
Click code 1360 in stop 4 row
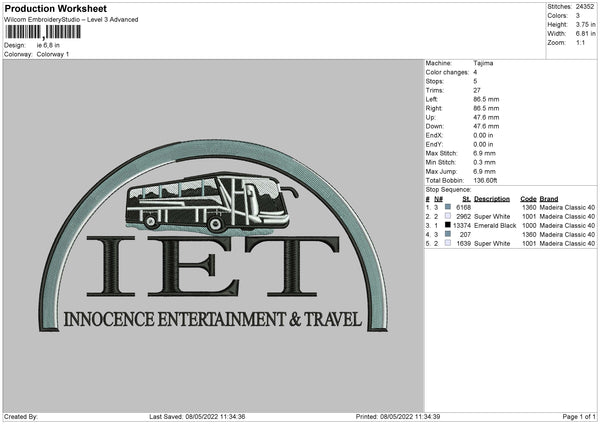tap(529, 234)
